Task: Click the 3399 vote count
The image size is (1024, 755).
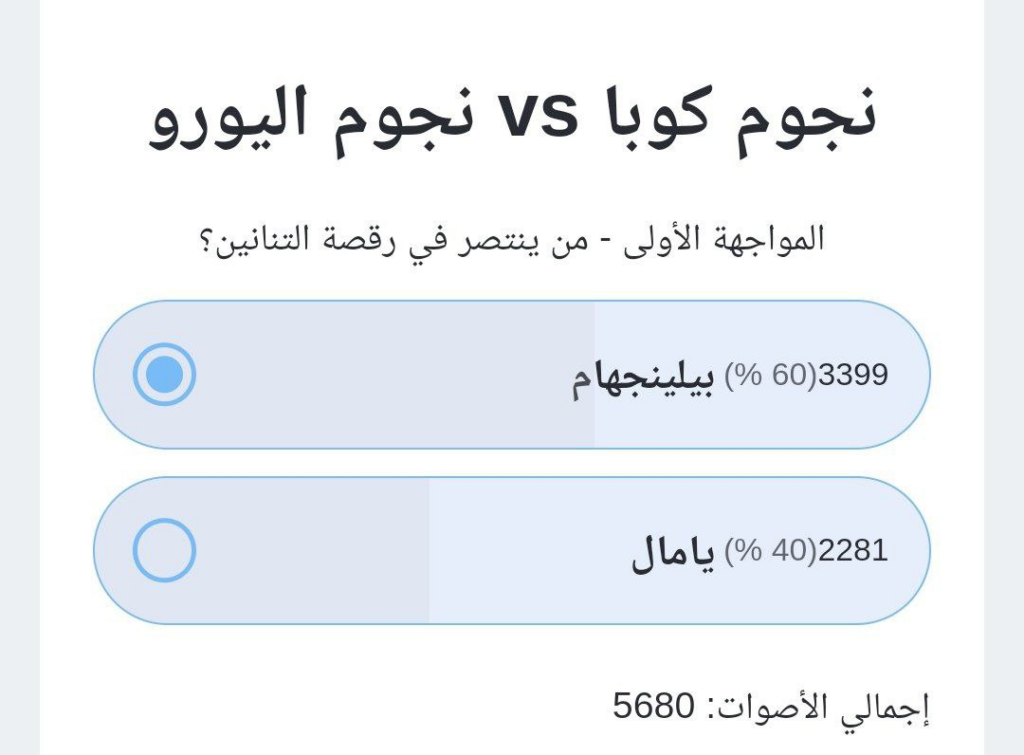Action: click(853, 375)
